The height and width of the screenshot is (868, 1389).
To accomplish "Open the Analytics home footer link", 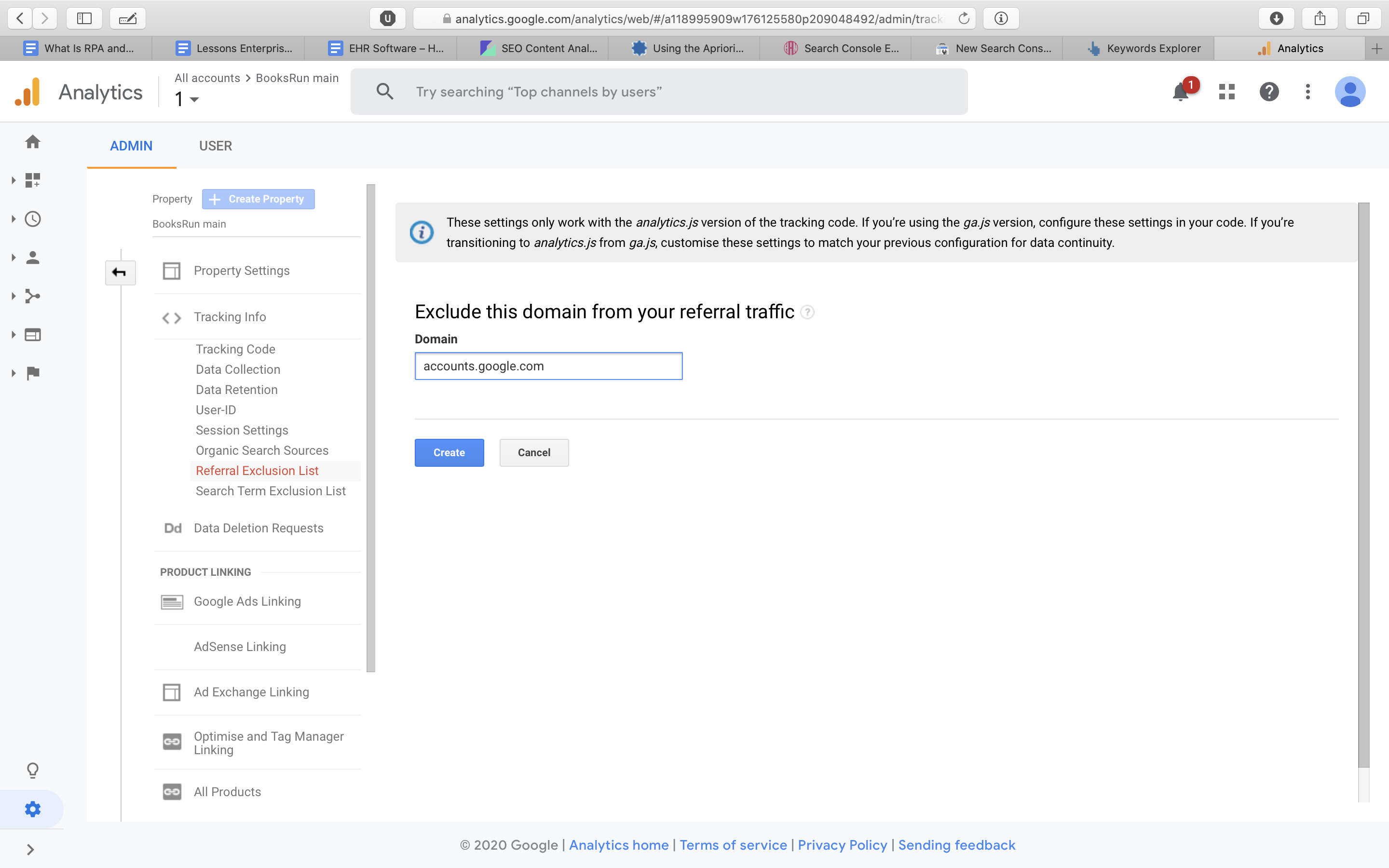I will [619, 844].
